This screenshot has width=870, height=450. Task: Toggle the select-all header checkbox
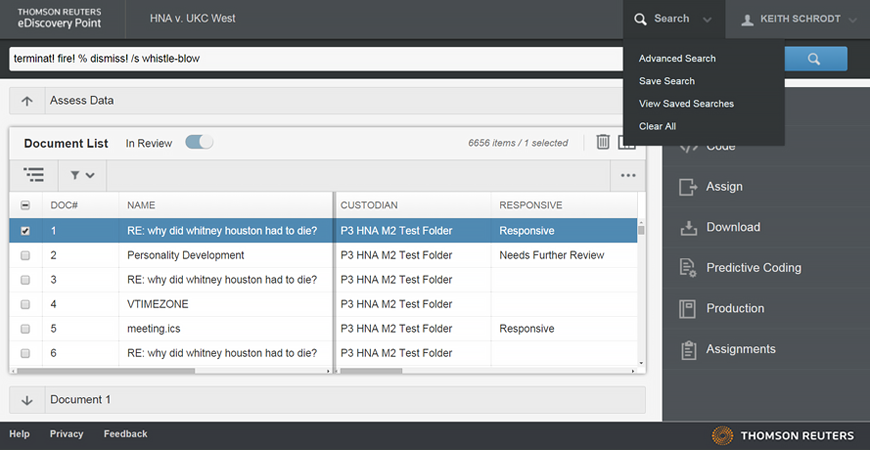click(25, 205)
